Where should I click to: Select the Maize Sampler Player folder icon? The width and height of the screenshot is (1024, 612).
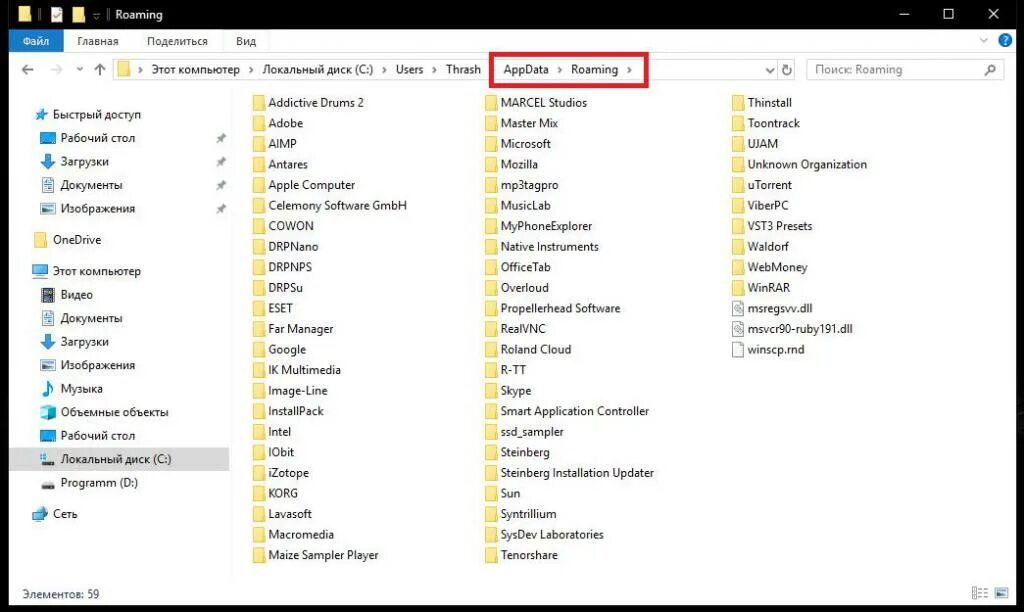(259, 555)
